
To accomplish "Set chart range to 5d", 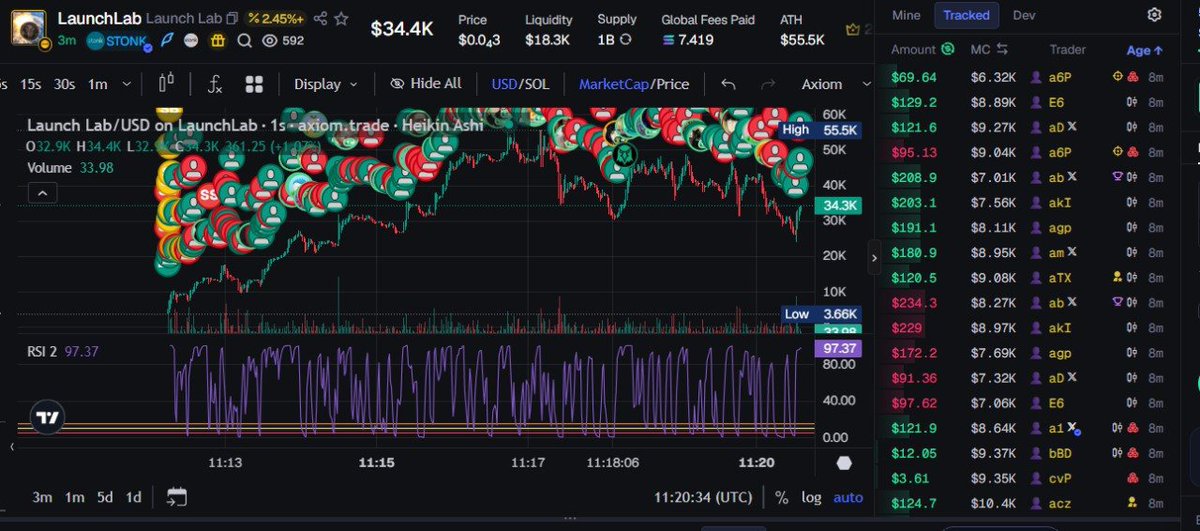I will coord(104,497).
